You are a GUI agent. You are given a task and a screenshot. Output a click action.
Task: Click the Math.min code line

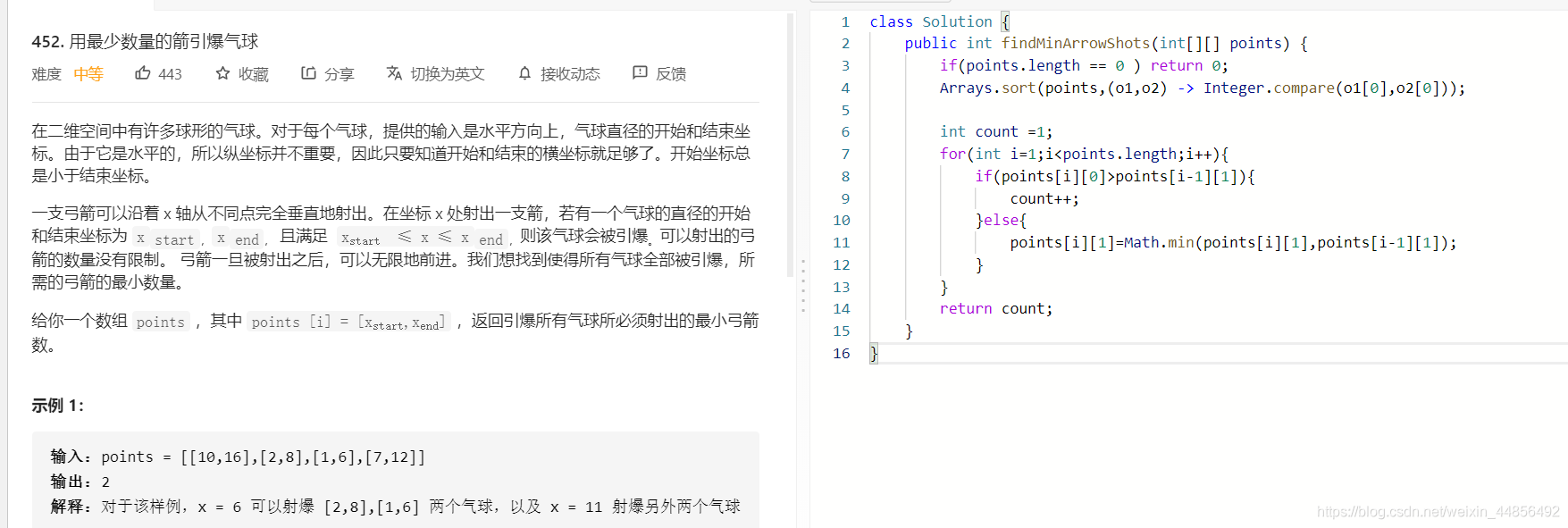[x=1233, y=242]
